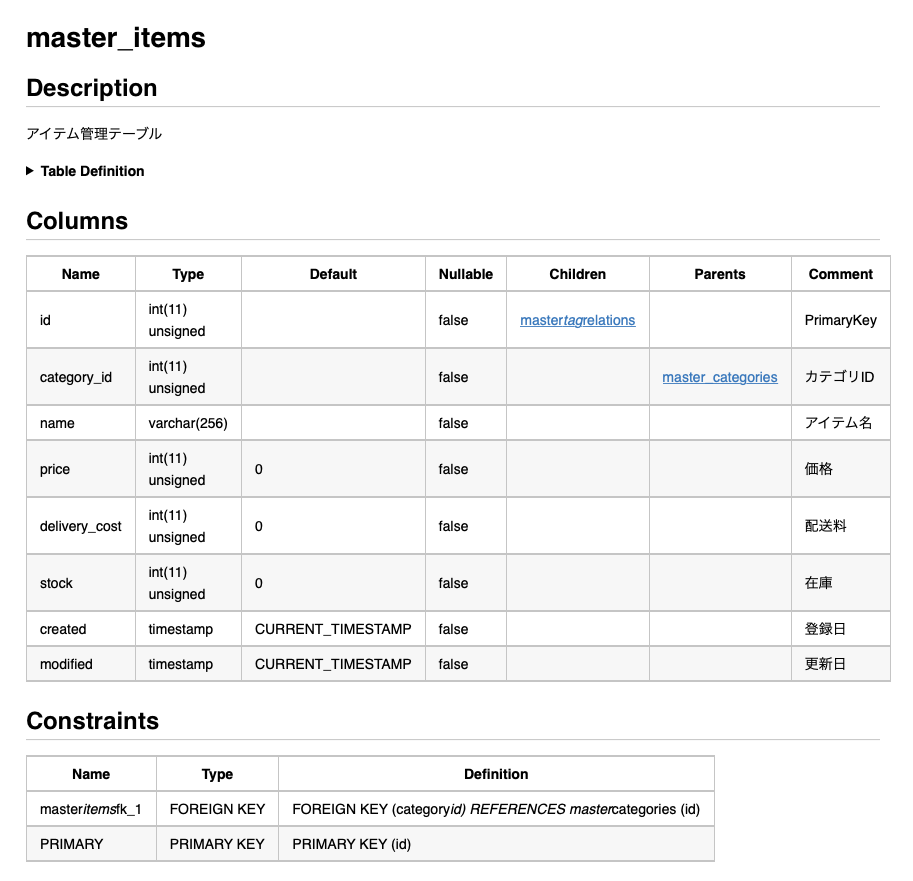Click the カテゴリID comment cell

pyautogui.click(x=840, y=377)
